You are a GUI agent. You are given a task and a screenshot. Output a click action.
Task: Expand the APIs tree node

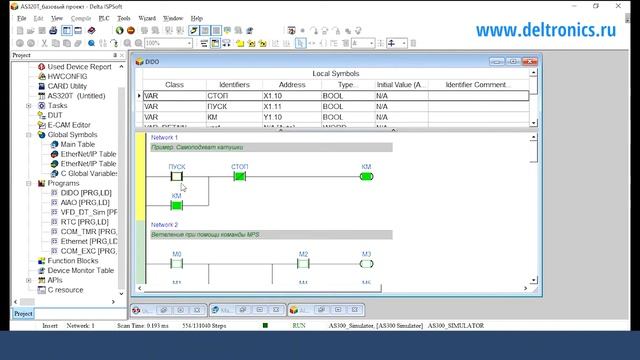[29, 280]
